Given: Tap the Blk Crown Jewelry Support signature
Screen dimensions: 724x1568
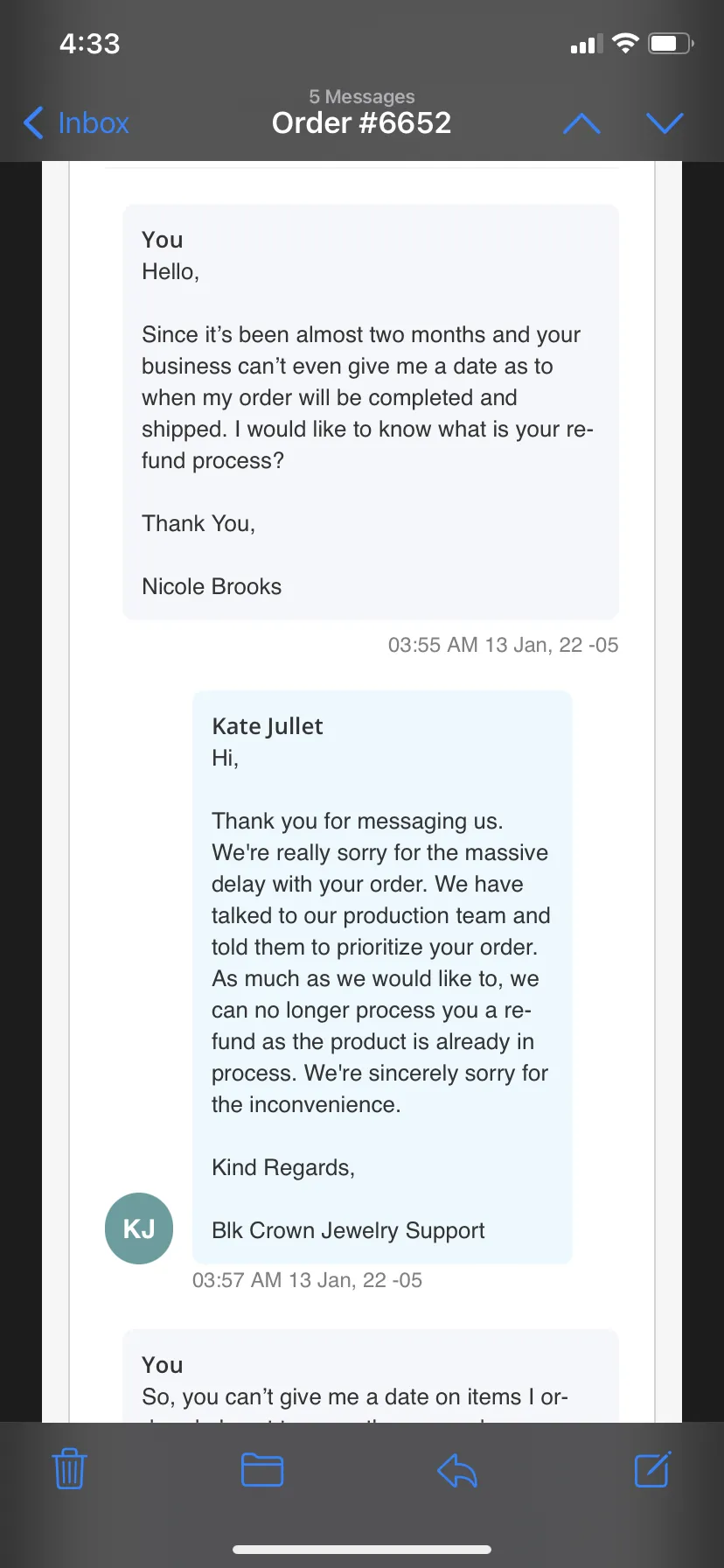Looking at the screenshot, I should [348, 1230].
